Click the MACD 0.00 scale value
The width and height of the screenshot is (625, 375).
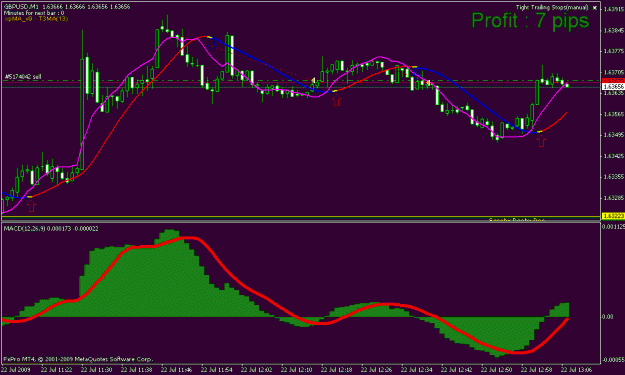point(607,317)
